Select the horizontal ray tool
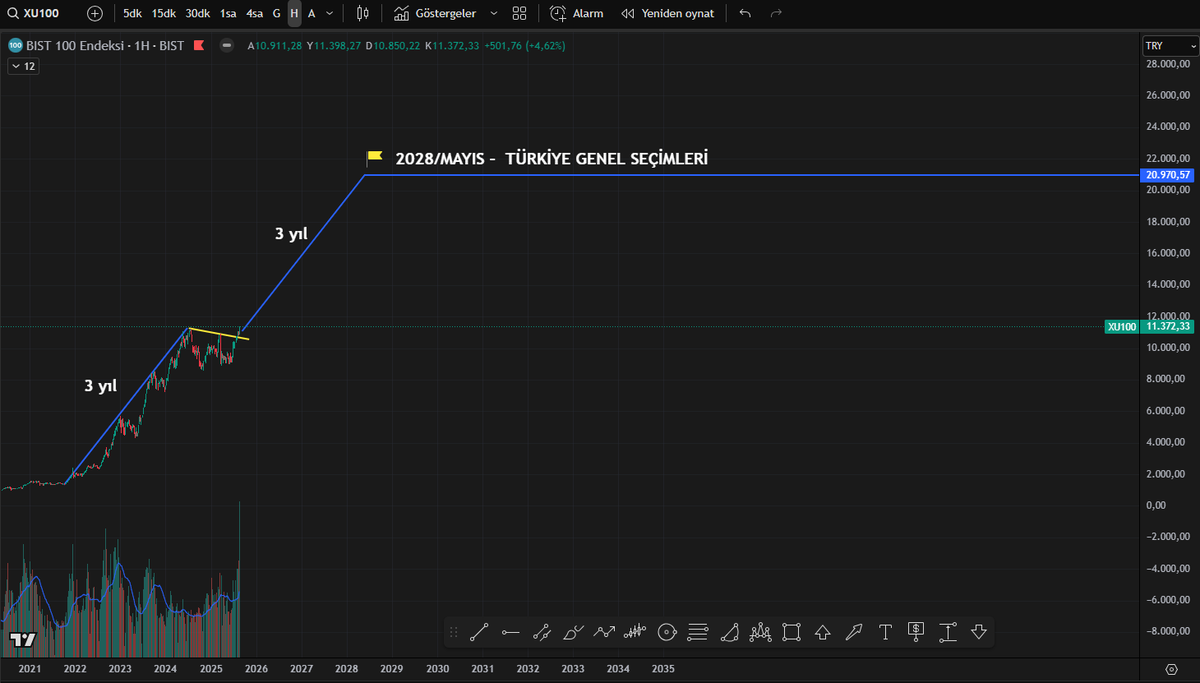Image resolution: width=1200 pixels, height=683 pixels. (510, 632)
